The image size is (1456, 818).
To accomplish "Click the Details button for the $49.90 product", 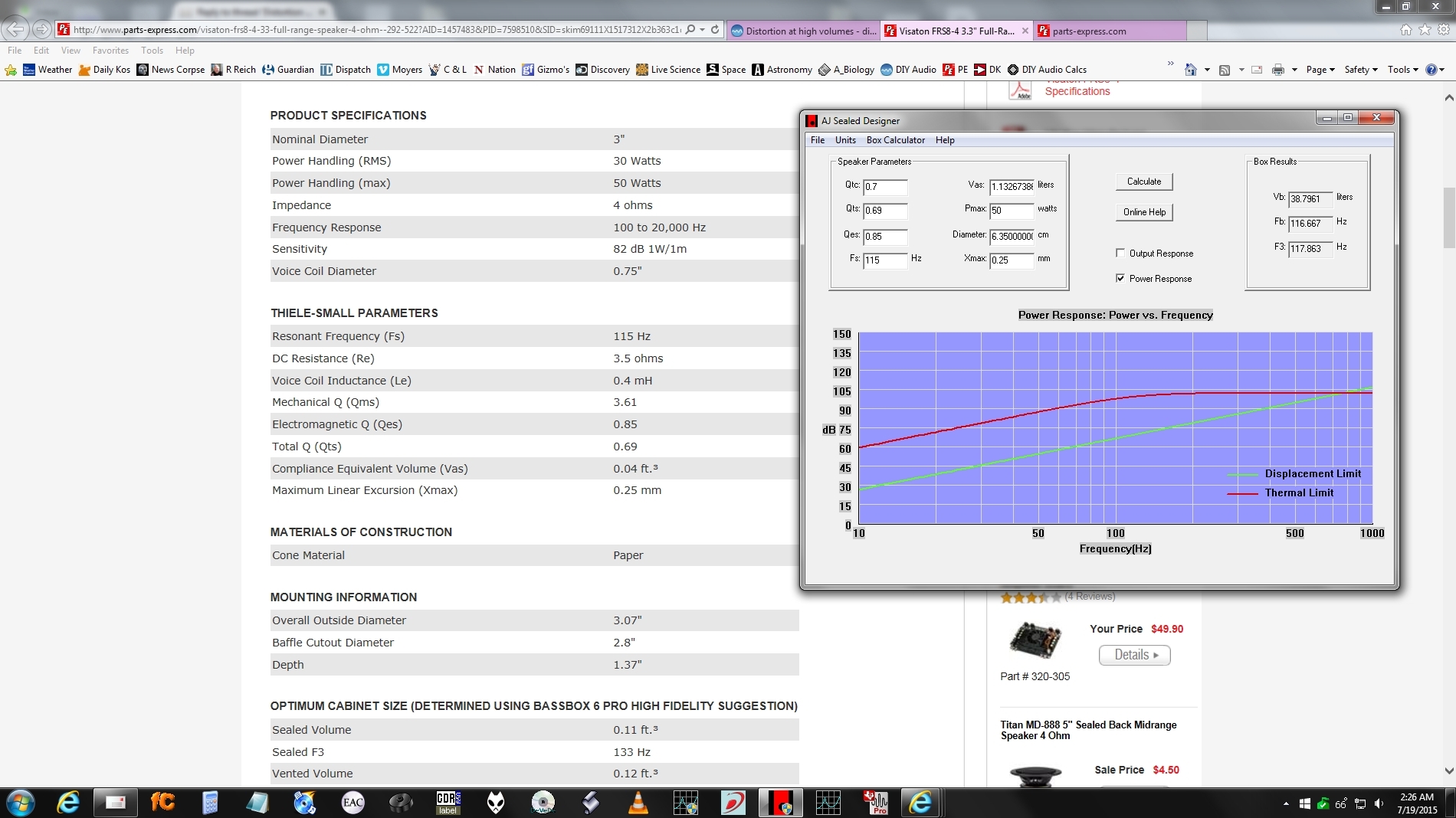I will click(x=1134, y=655).
